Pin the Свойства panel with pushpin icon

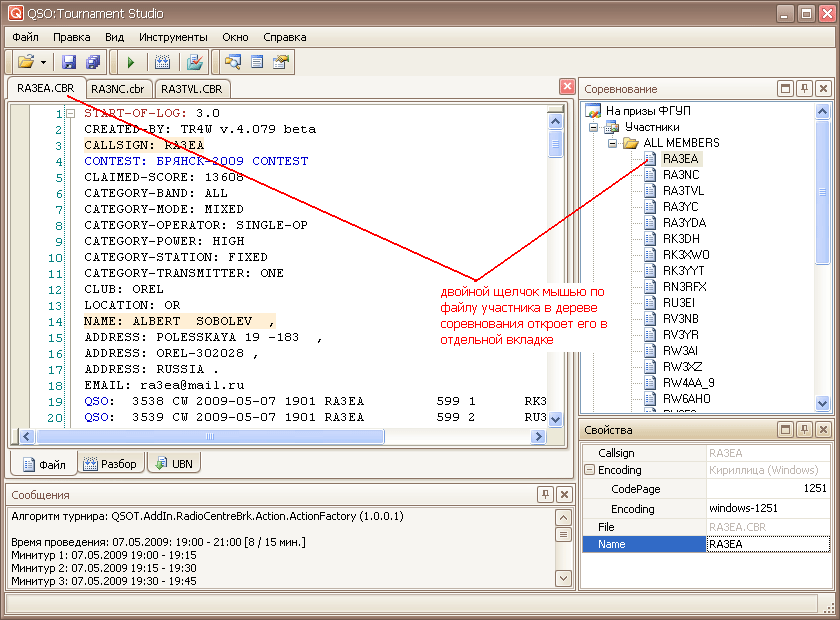point(804,430)
